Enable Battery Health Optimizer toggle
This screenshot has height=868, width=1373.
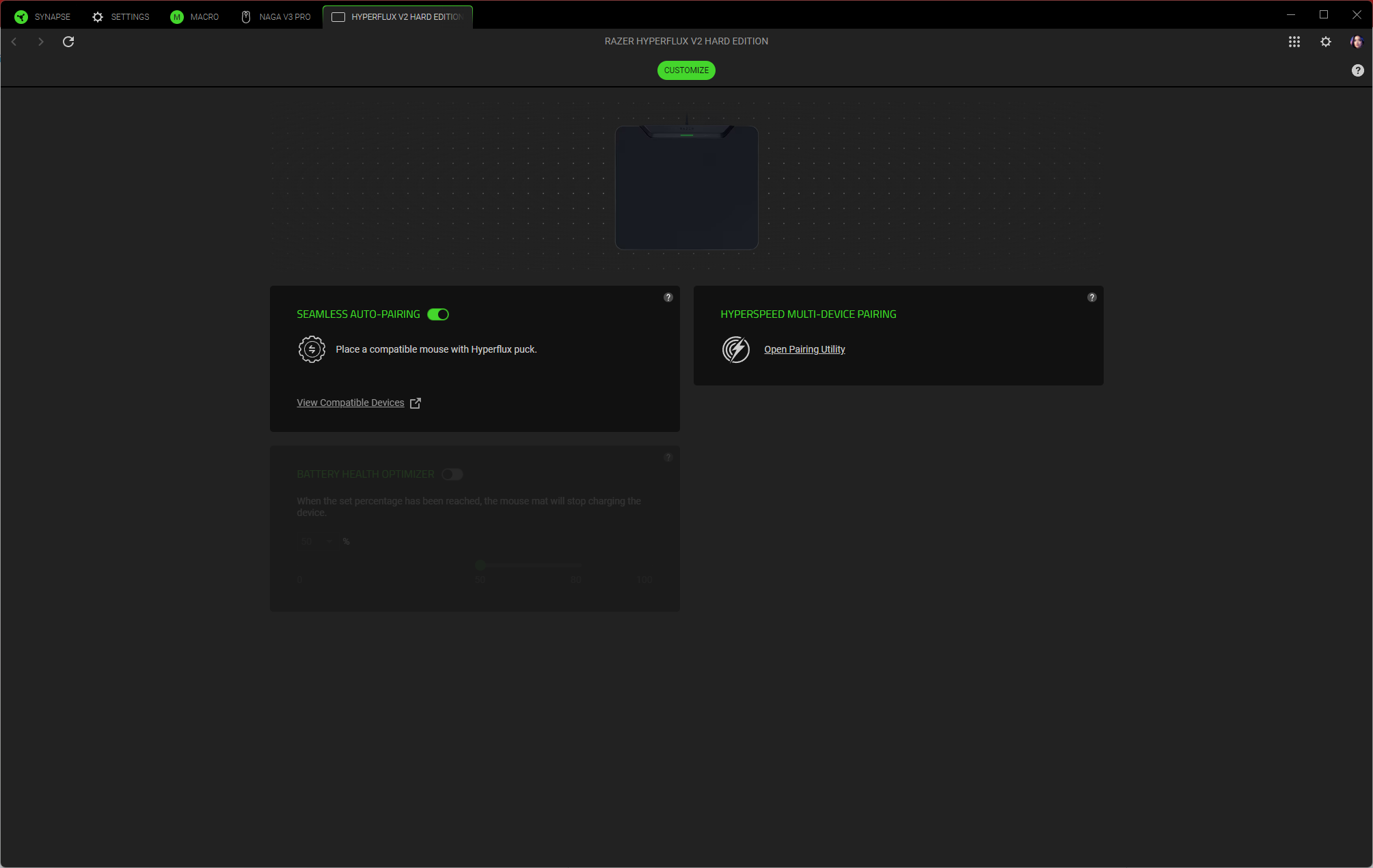pos(452,474)
